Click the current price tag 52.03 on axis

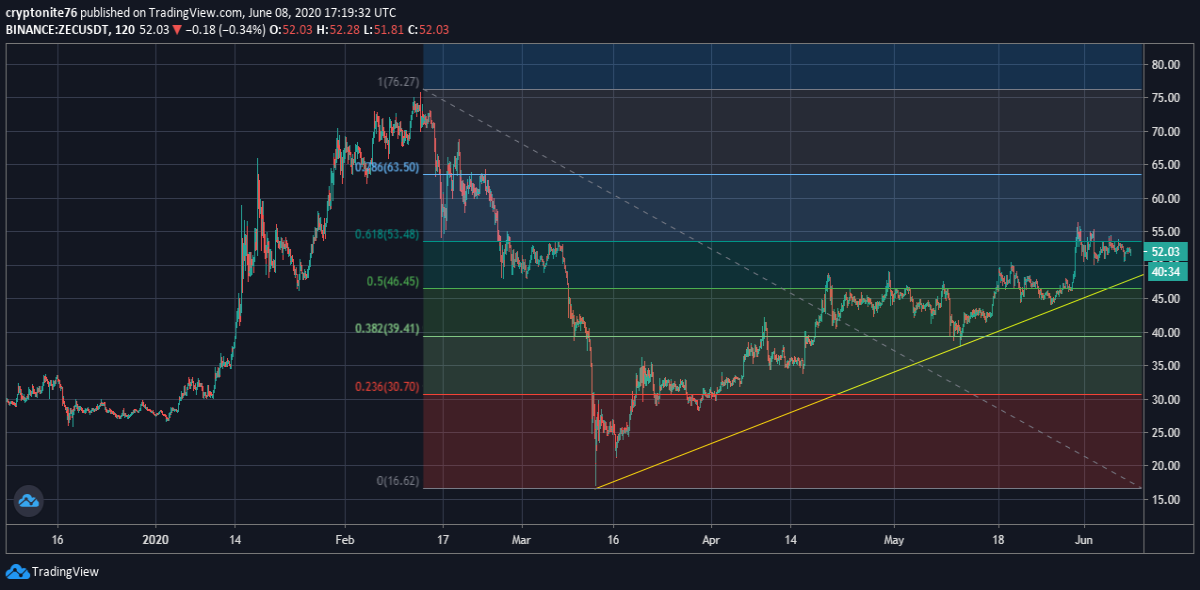coord(1168,252)
